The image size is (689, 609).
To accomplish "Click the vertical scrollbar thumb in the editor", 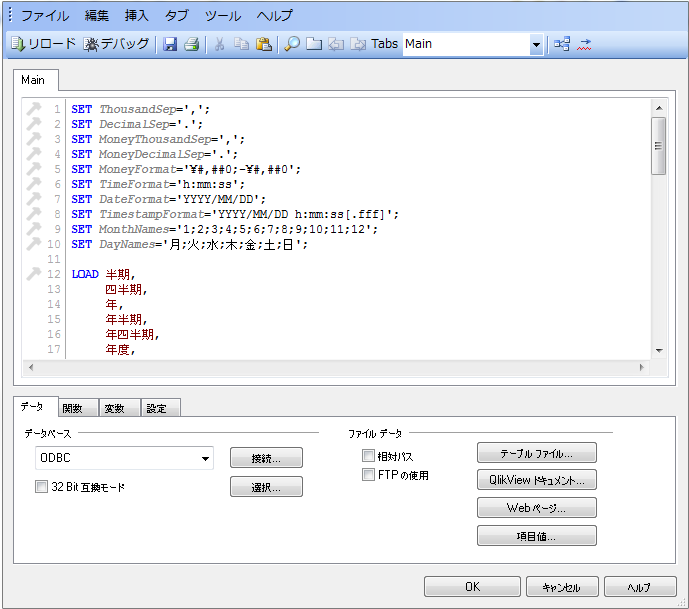I will (x=658, y=146).
